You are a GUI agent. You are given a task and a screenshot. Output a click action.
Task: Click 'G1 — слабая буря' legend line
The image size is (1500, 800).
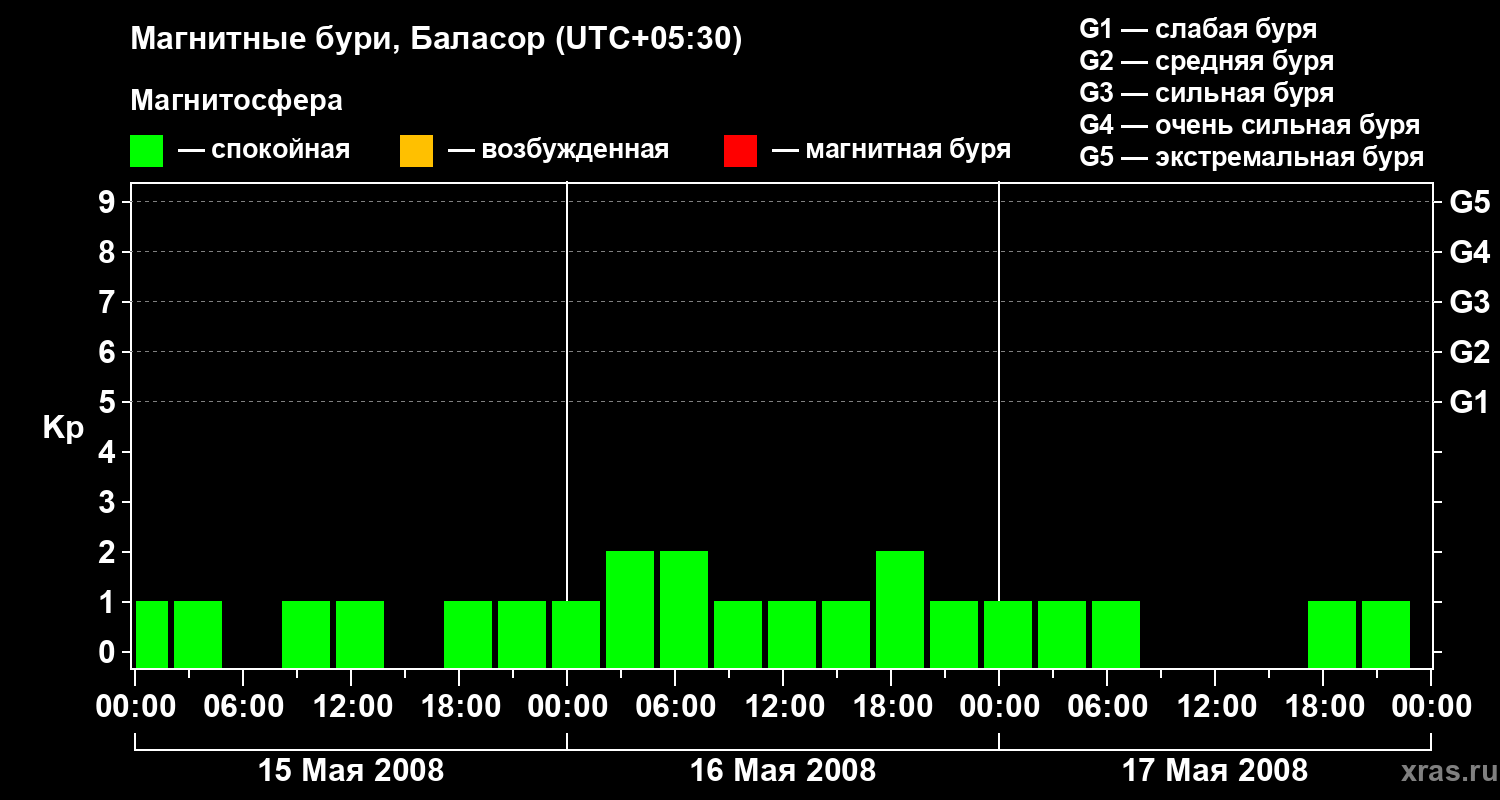1198,29
